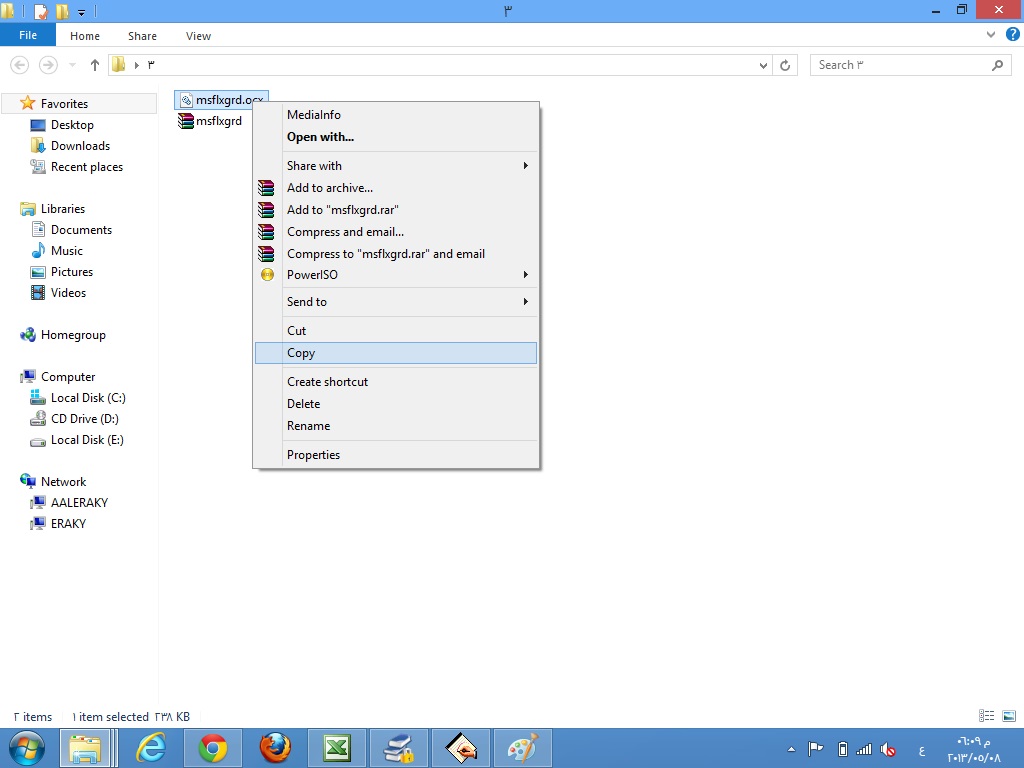The width and height of the screenshot is (1024, 768).
Task: Open the Videos library
Action: (68, 293)
